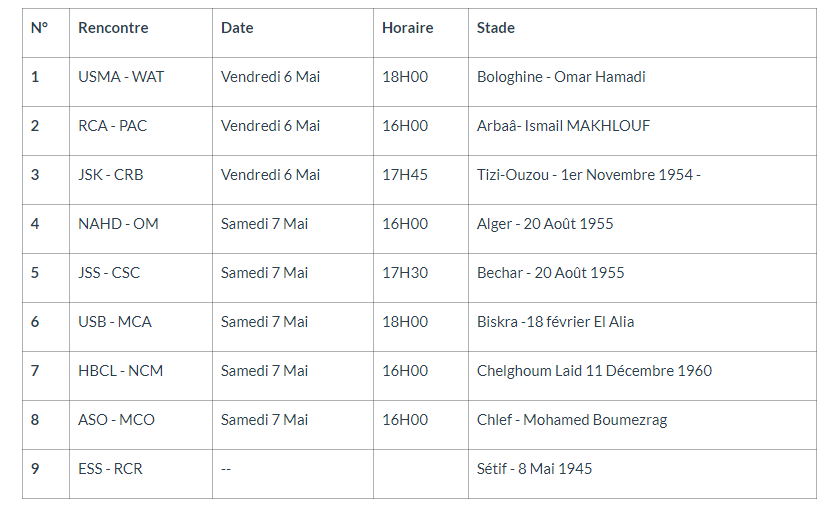The height and width of the screenshot is (512, 835).
Task: Click the Date column header
Action: pyautogui.click(x=237, y=28)
